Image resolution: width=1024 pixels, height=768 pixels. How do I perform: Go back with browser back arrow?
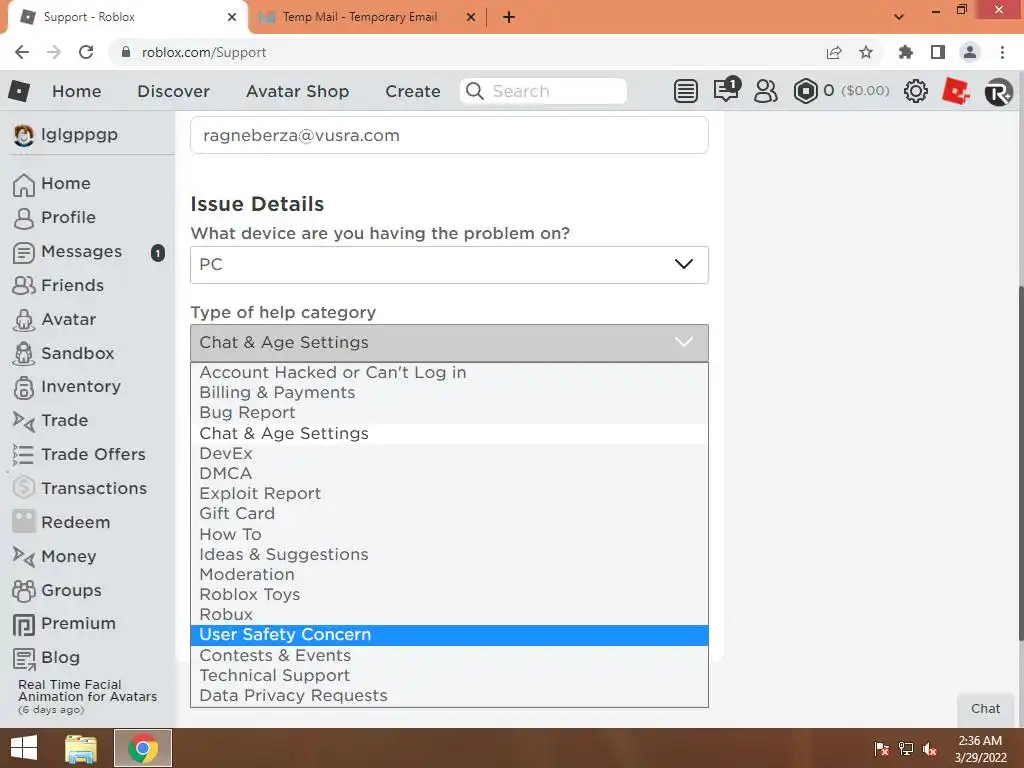coord(22,52)
